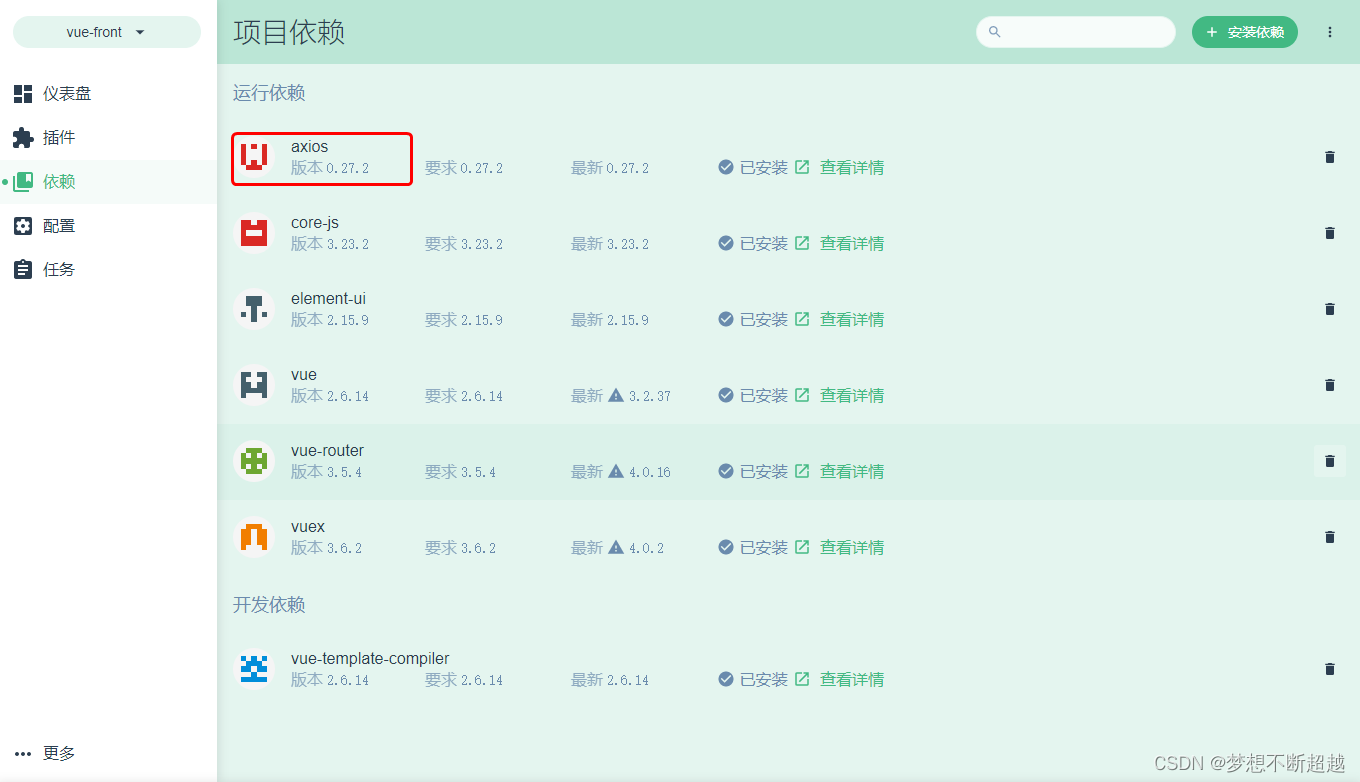Go to the Plugins (插件) section

point(108,138)
